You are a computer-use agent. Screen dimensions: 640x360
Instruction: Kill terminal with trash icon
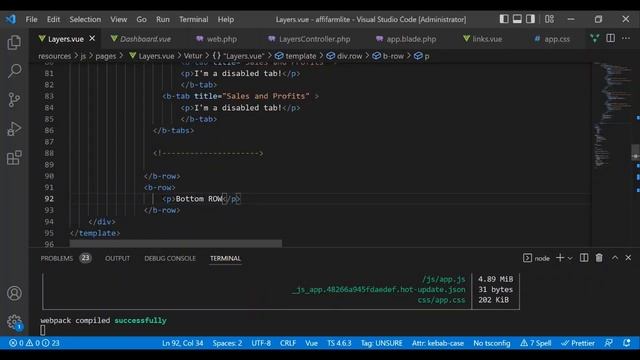(x=599, y=258)
